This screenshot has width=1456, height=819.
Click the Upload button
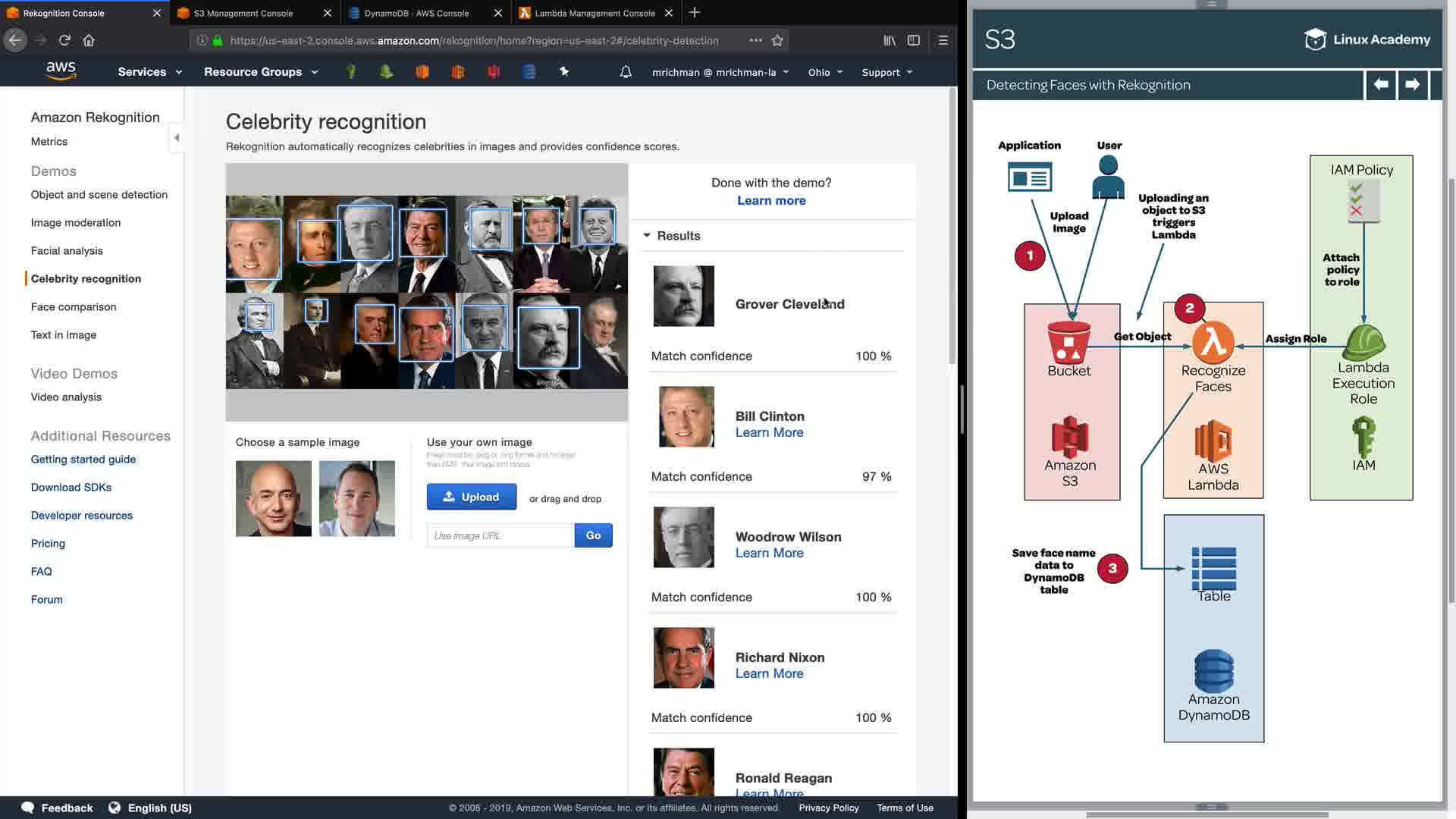471,497
